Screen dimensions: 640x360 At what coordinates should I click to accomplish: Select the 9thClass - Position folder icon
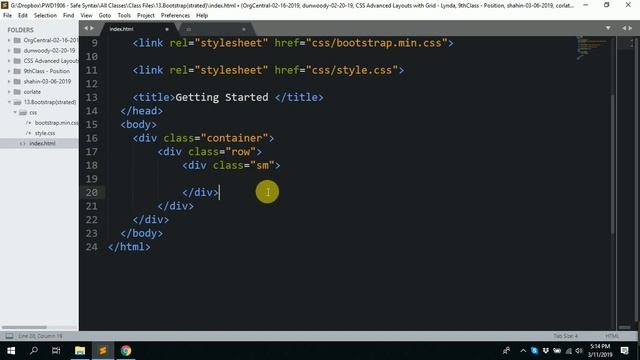tap(17, 71)
